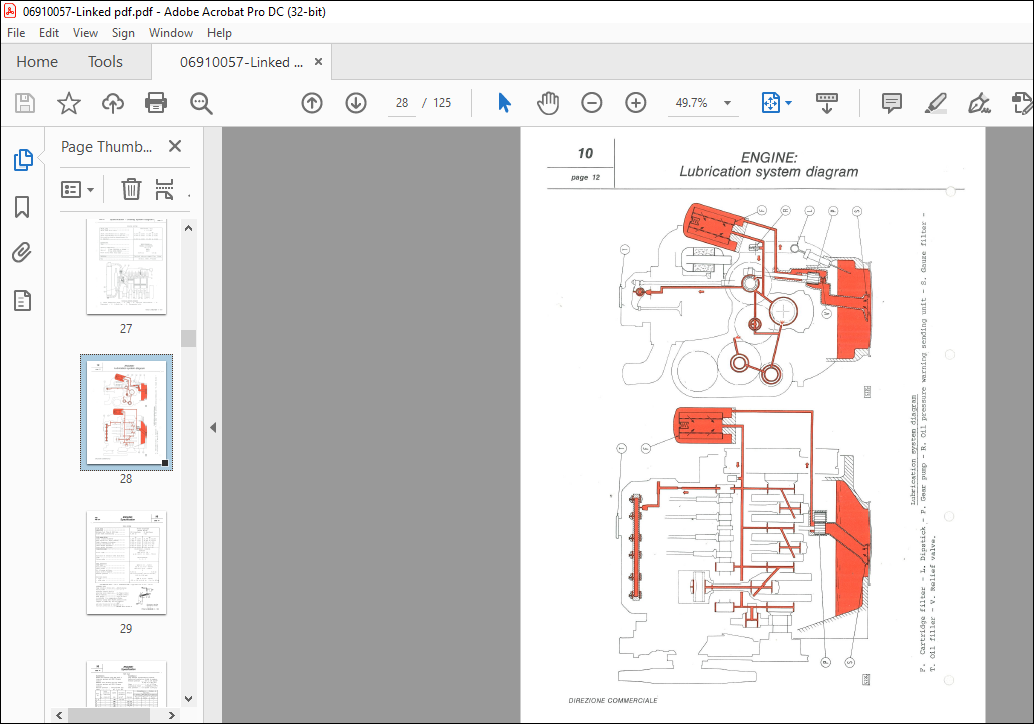This screenshot has height=724, width=1034.
Task: Open thumbnail options dropdown menu
Action: tap(77, 189)
